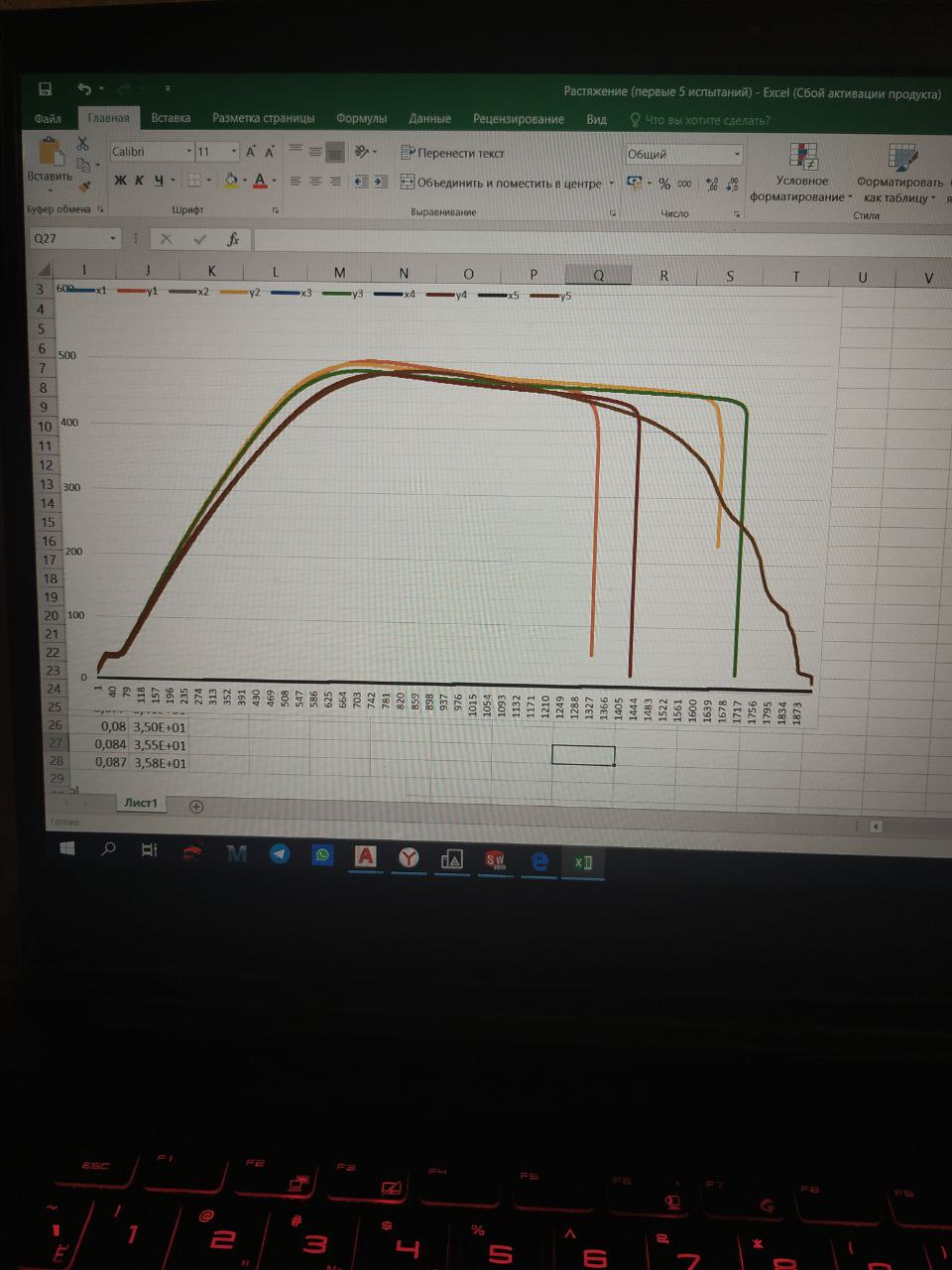Open the Разметка страницы tab
Viewport: 952px width, 1270px height.
coord(263,118)
